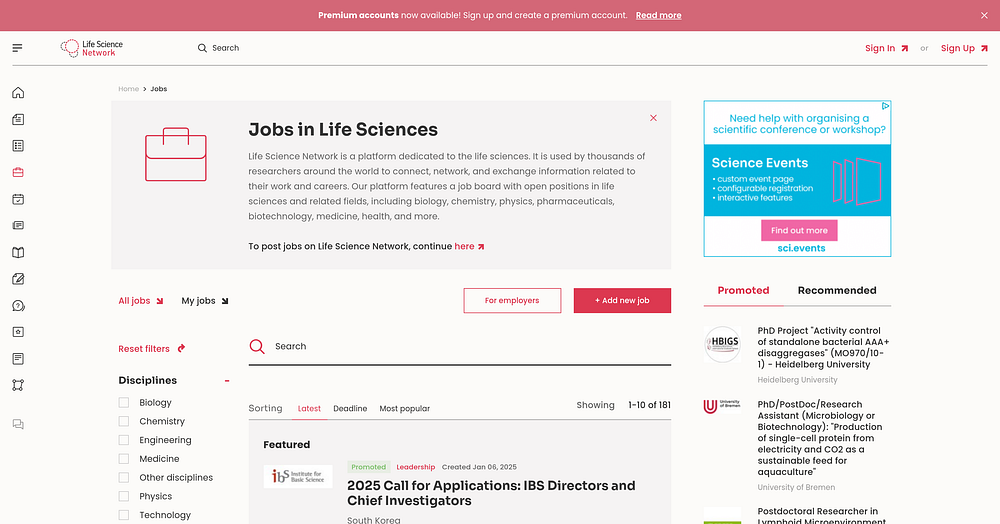Viewport: 1000px width, 524px height.
Task: Open the calendar events sidebar icon
Action: (x=18, y=199)
